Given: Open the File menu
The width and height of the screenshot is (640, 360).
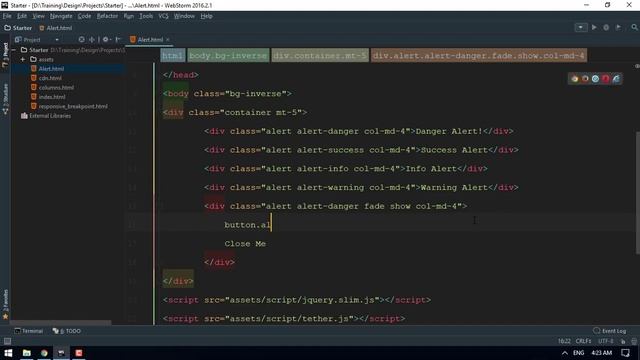Looking at the screenshot, I should pos(7,16).
